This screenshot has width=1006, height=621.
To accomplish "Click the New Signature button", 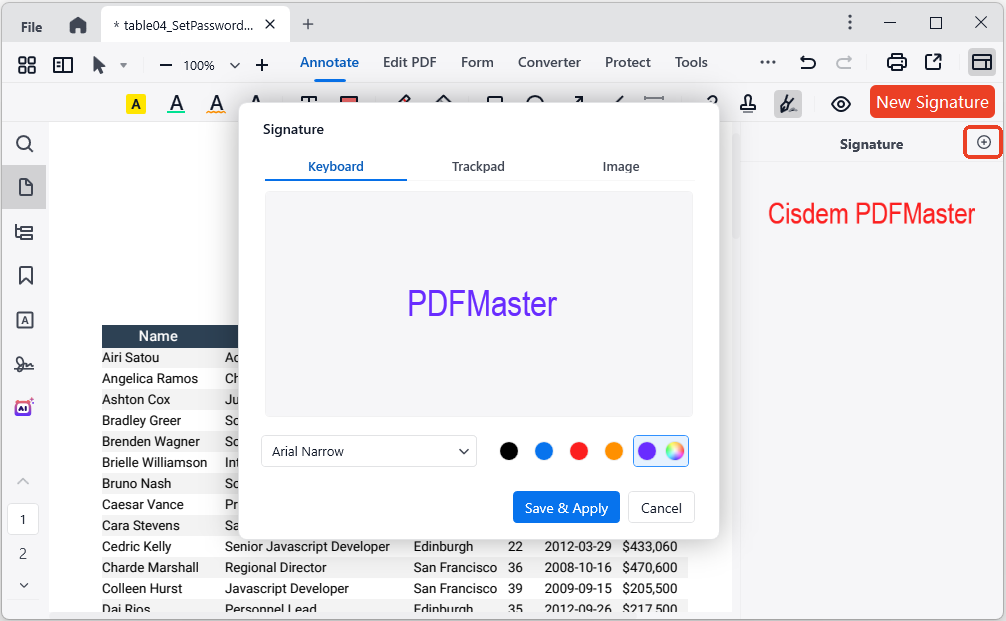I will 932,102.
